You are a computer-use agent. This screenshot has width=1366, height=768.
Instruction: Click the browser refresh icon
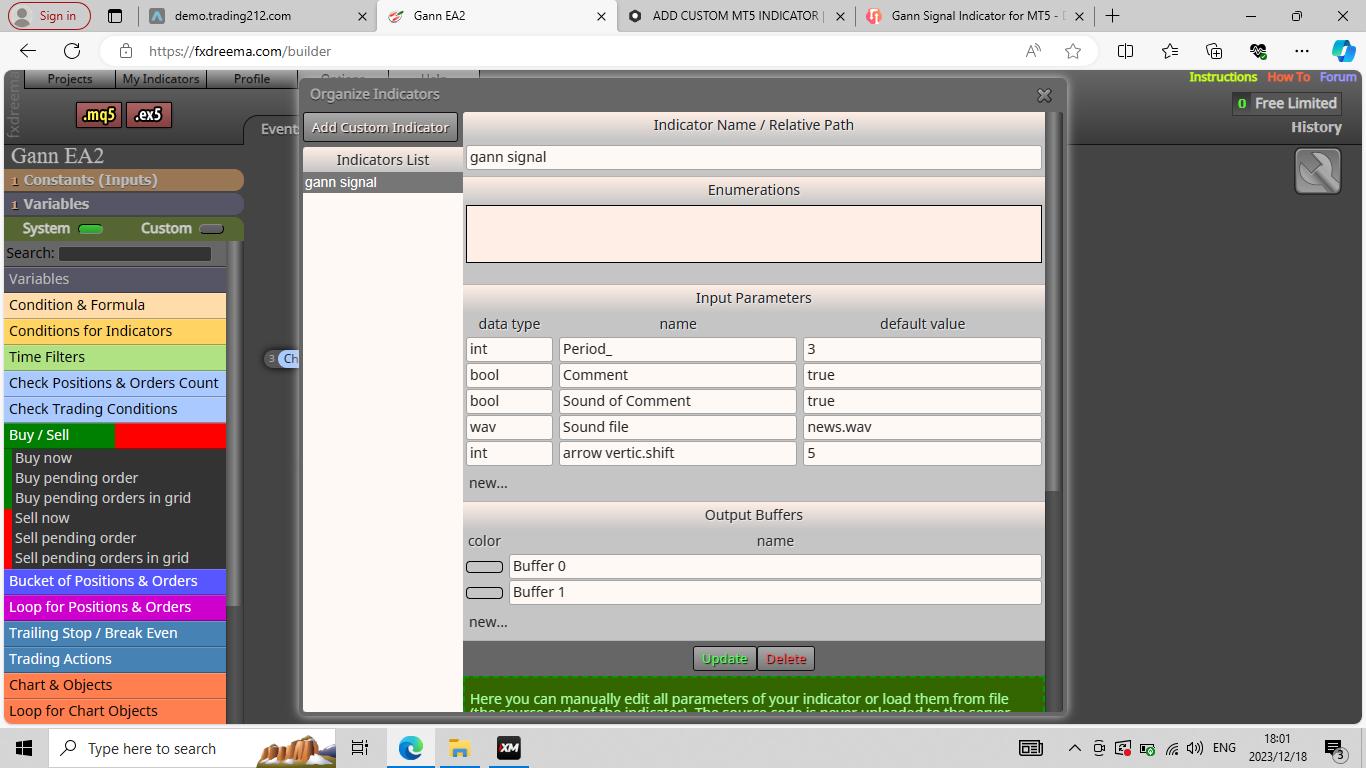72,51
